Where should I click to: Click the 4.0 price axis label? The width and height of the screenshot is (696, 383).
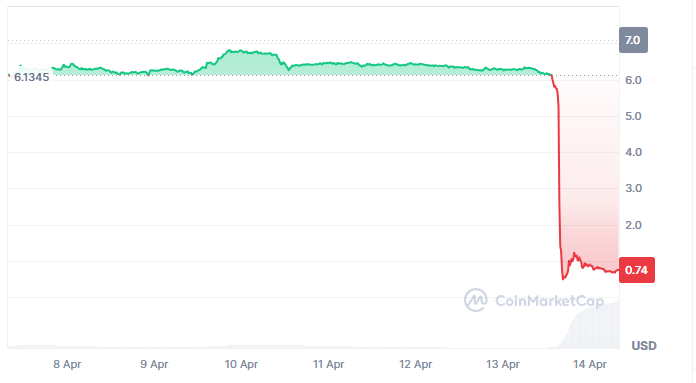tap(633, 152)
